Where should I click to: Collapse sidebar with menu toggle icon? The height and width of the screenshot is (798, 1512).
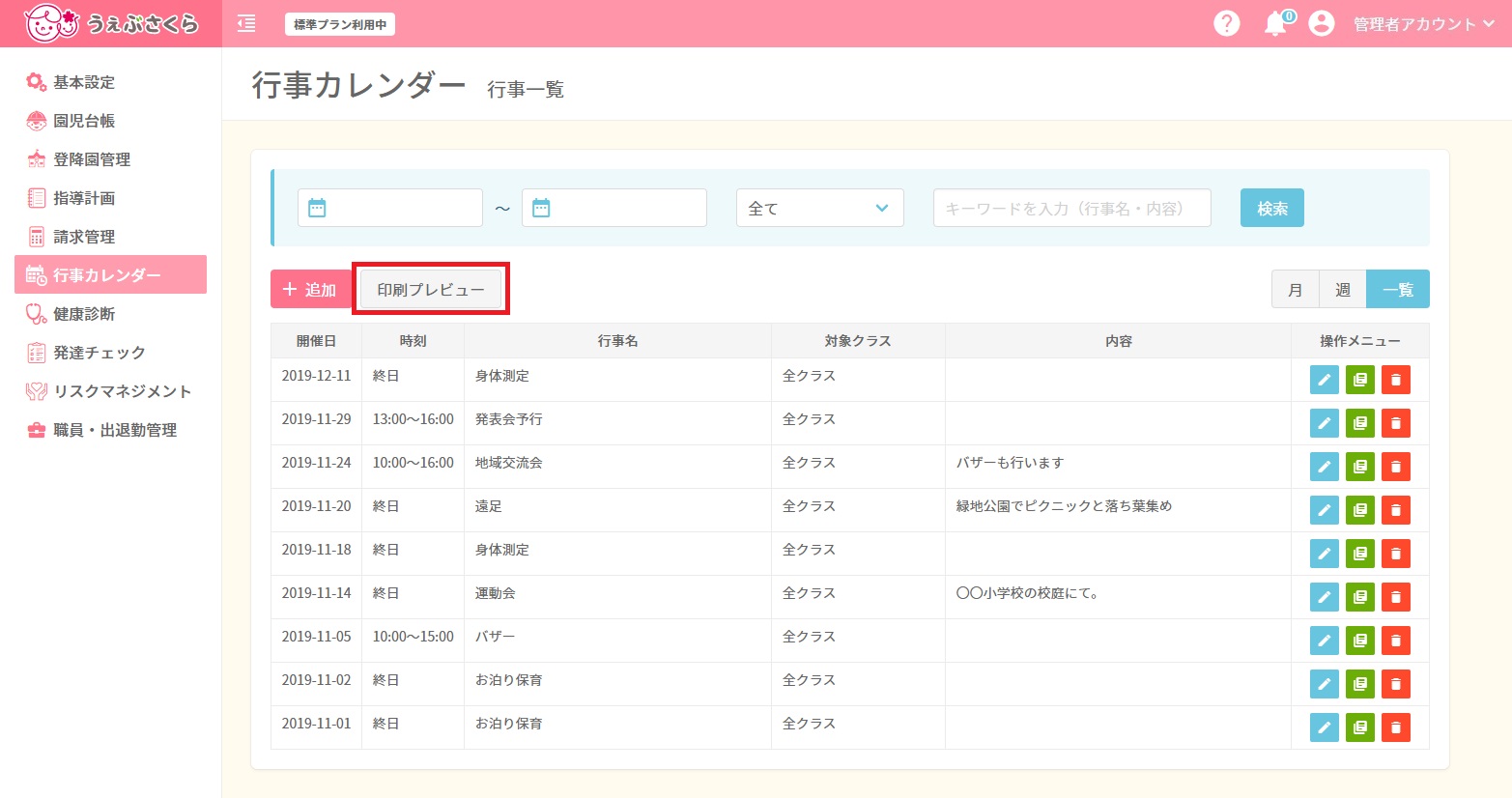click(x=246, y=24)
